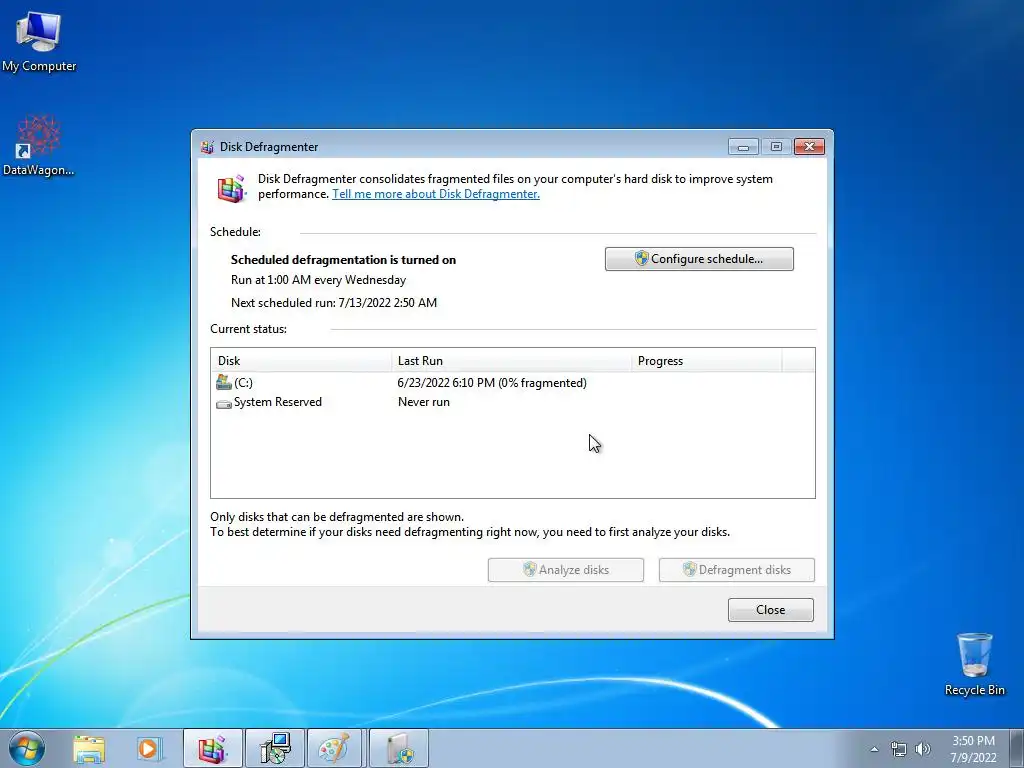
Task: Click 'Run at 1:00 AM every Wednesday' text
Action: tap(318, 280)
